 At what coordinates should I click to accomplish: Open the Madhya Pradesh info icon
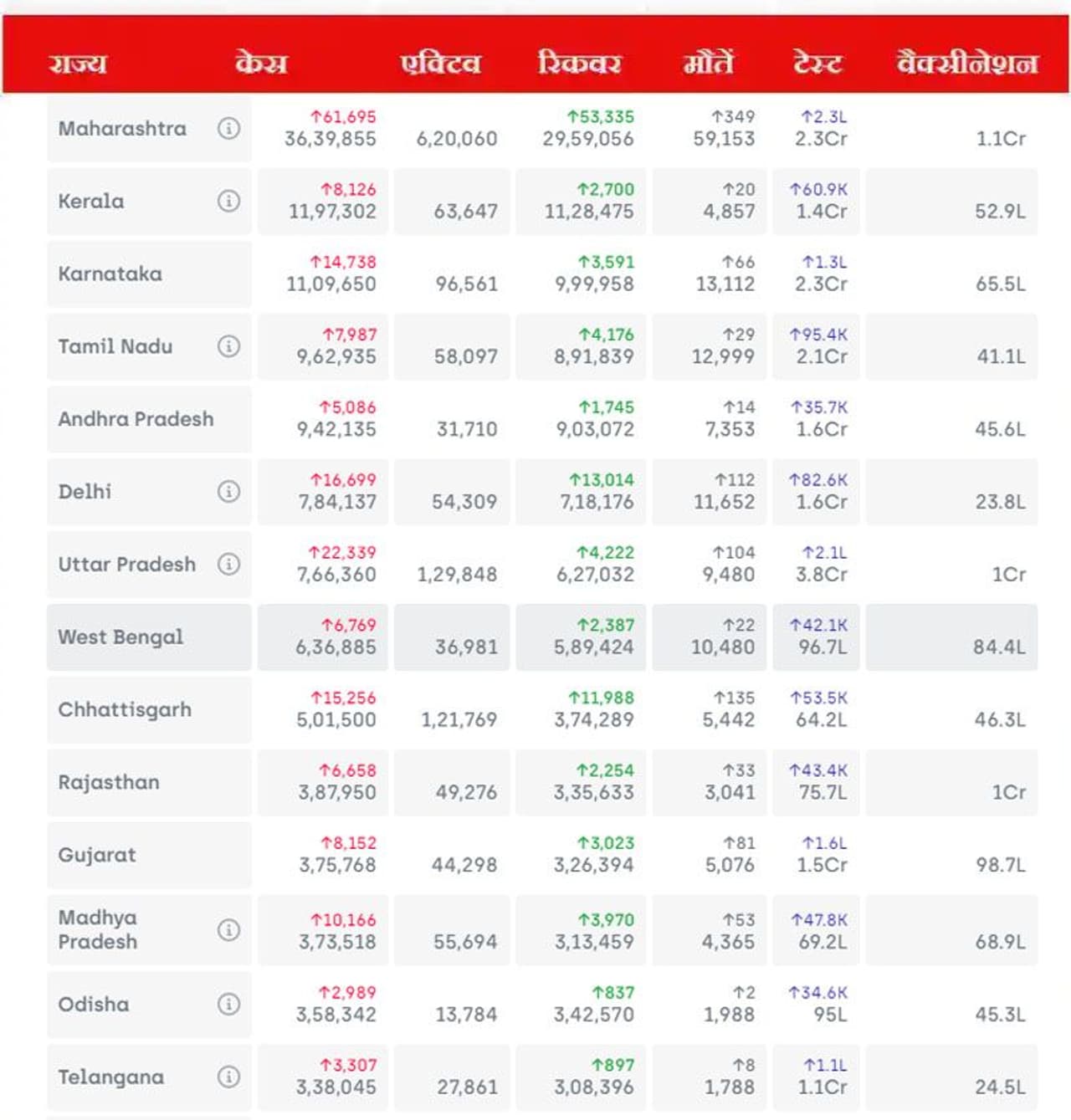228,929
